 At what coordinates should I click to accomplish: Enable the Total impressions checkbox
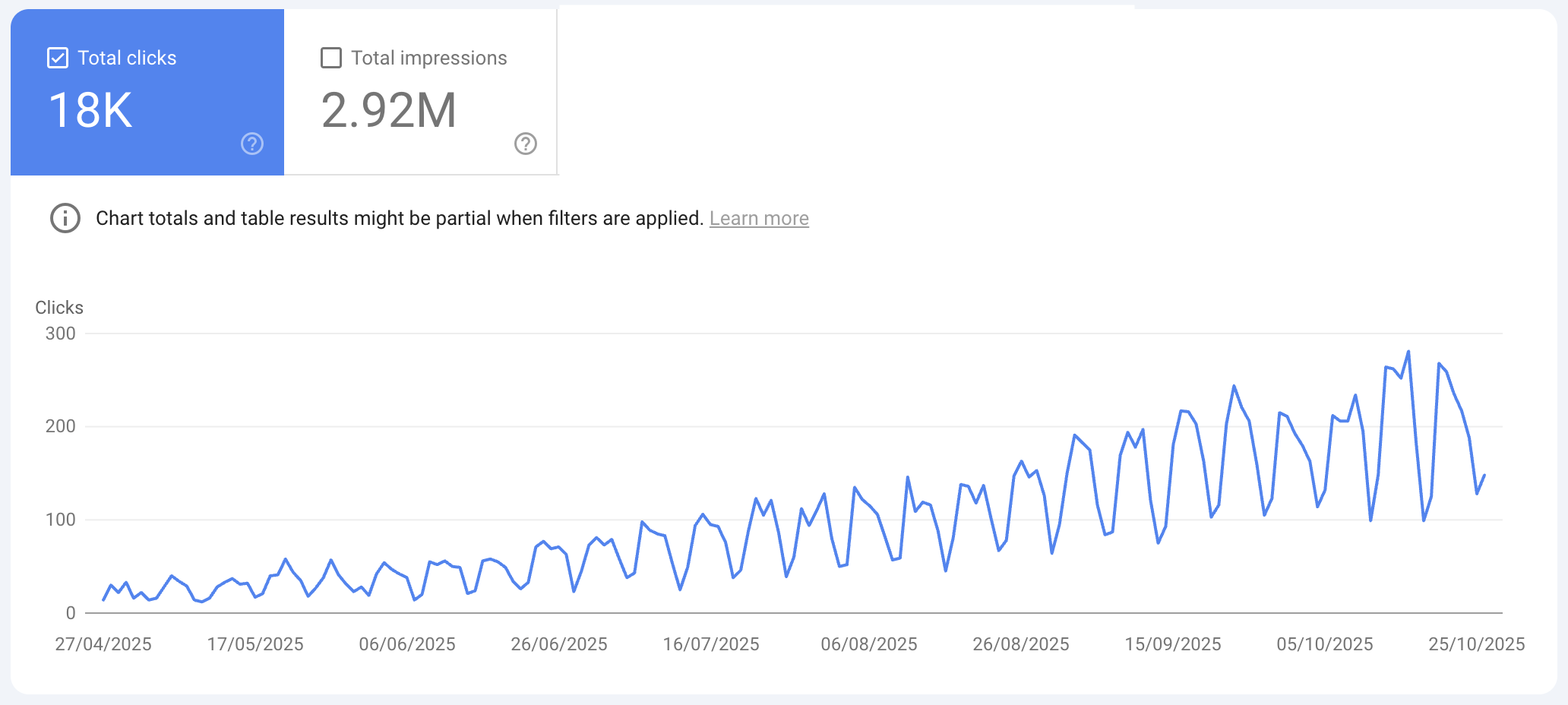click(x=331, y=58)
